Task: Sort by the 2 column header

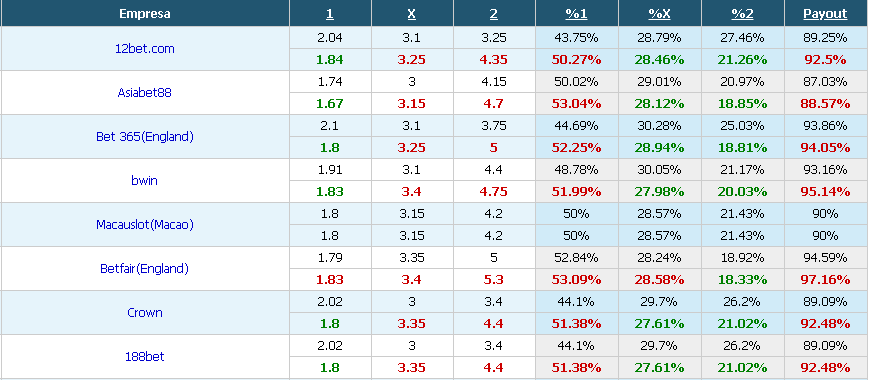Action: (x=494, y=14)
